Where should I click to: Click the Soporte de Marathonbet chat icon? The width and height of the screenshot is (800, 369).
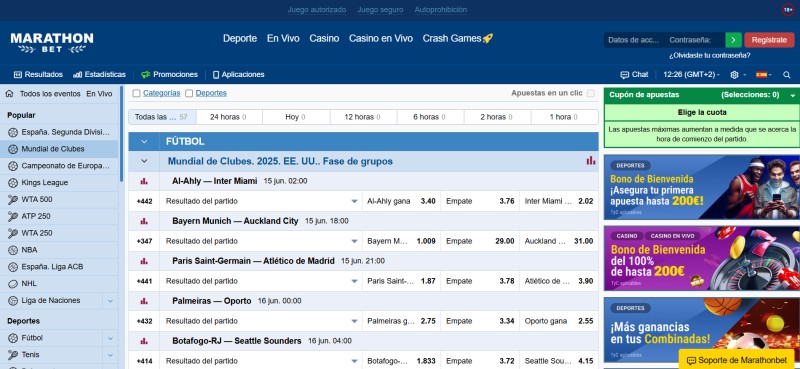(x=691, y=360)
